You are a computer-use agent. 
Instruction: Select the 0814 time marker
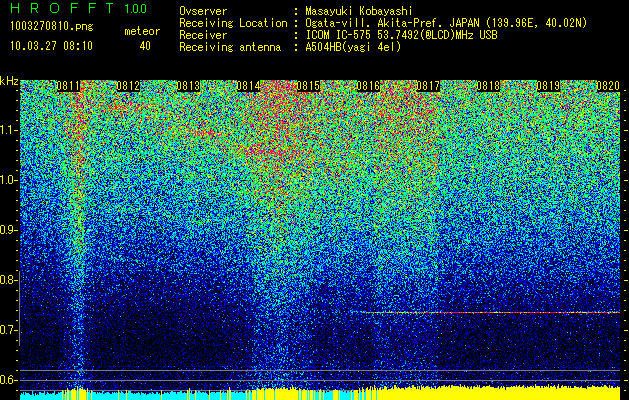tap(248, 86)
